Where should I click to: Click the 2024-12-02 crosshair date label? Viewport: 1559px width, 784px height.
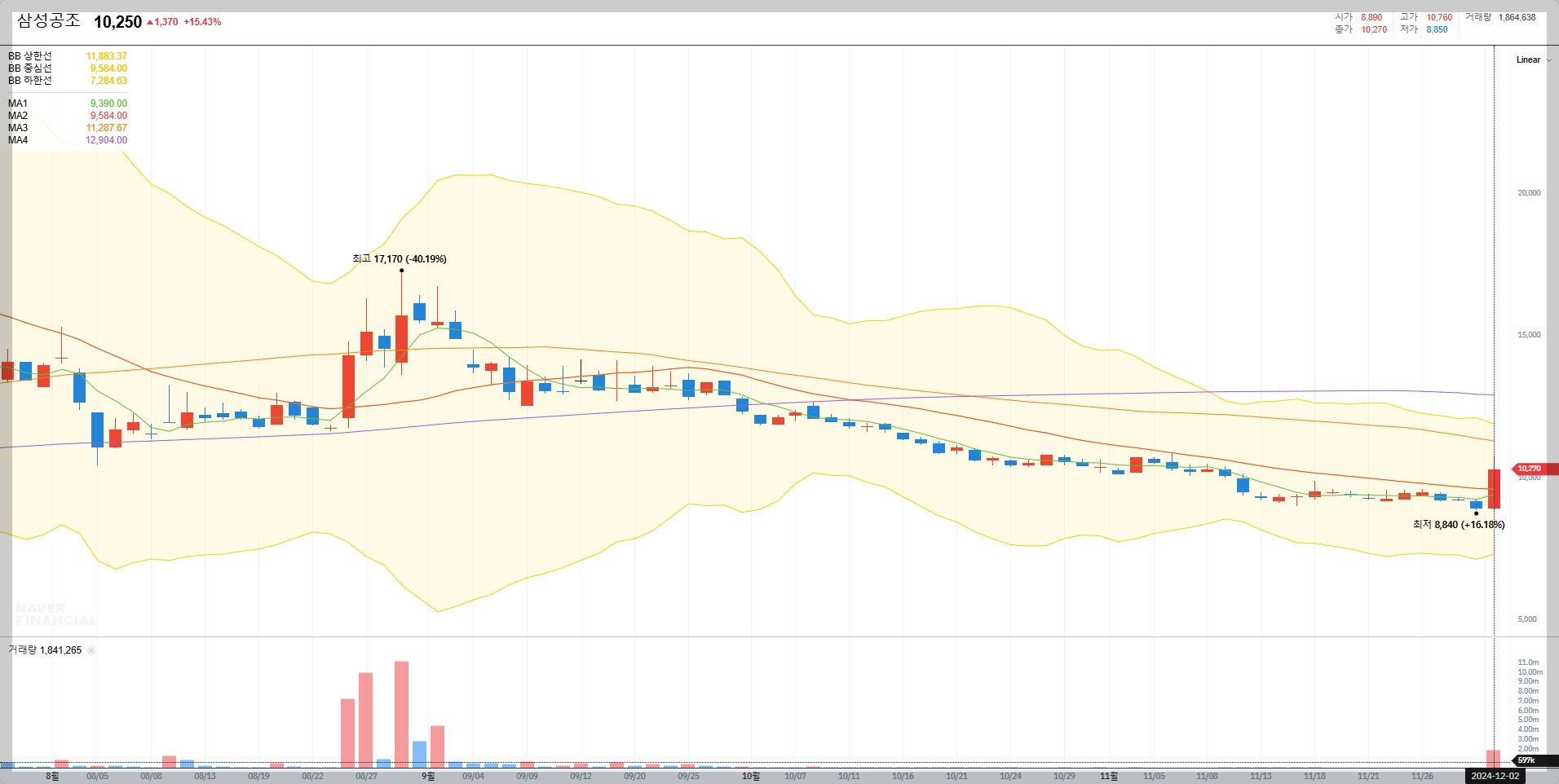[1495, 776]
